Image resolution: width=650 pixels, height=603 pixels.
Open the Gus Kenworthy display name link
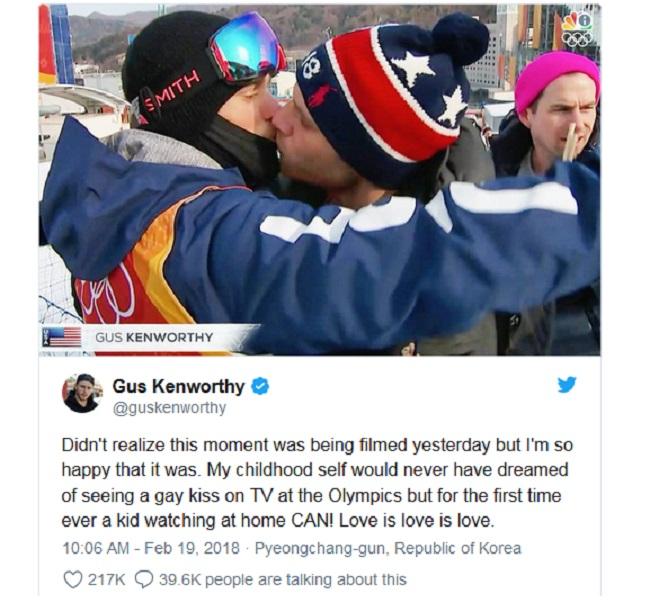(x=179, y=386)
